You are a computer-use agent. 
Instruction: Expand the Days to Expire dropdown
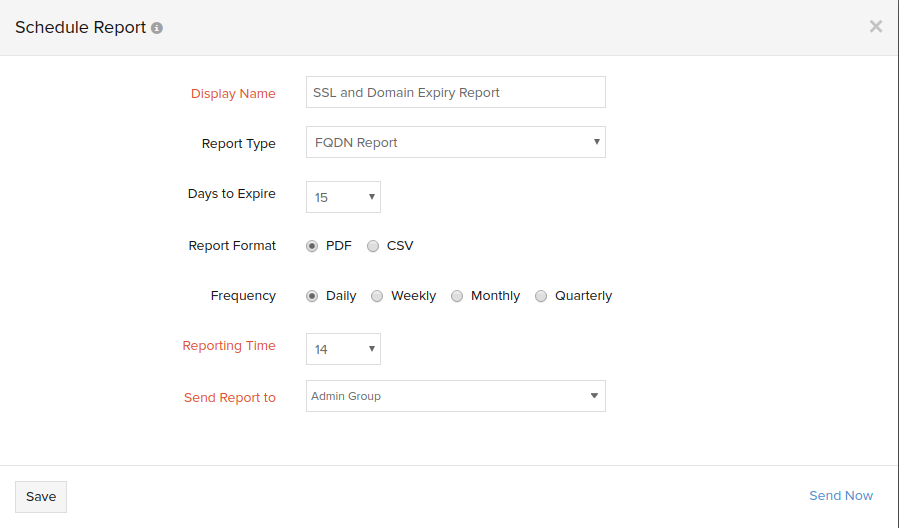click(x=343, y=197)
